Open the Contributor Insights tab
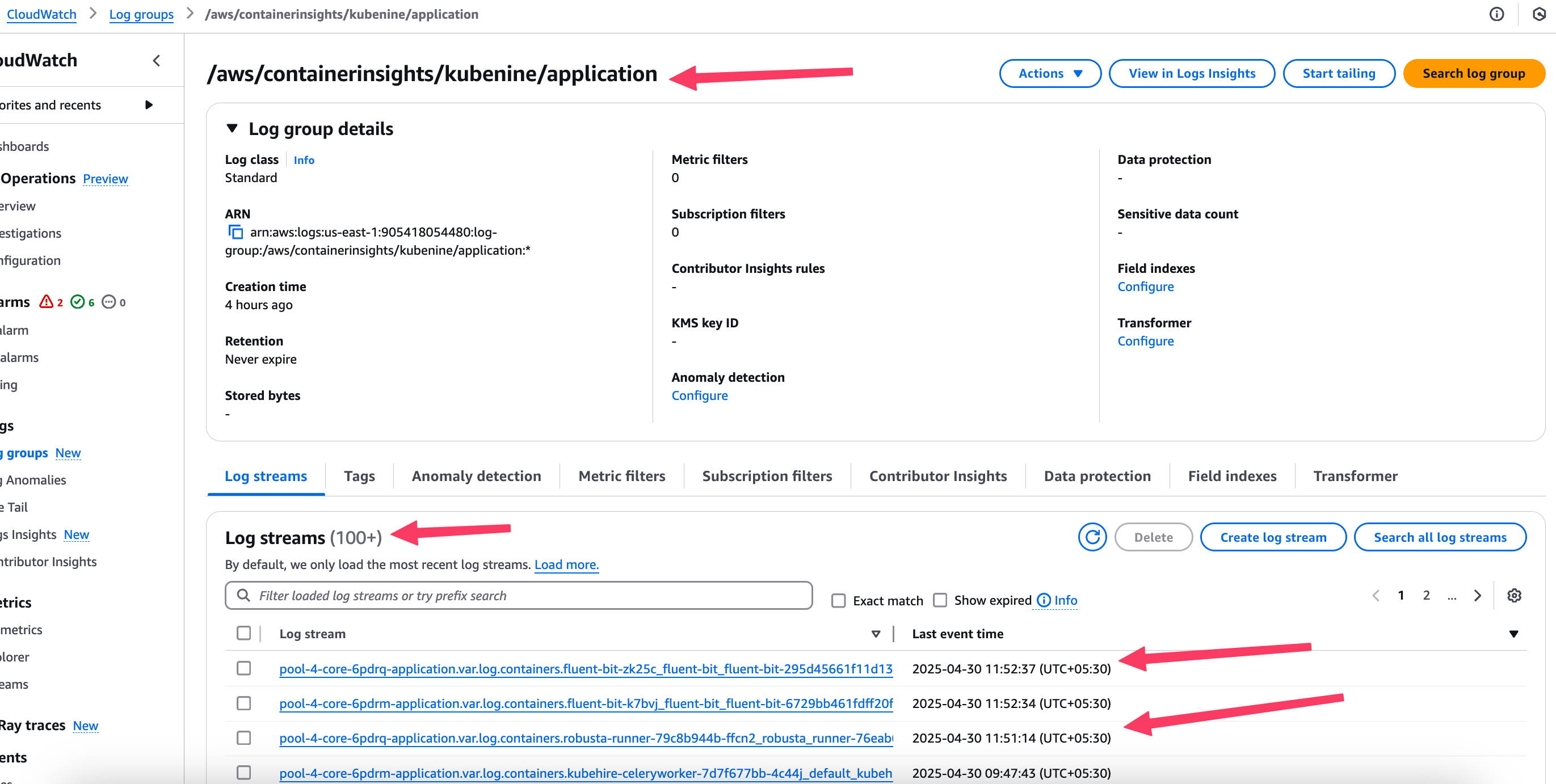The height and width of the screenshot is (784, 1556). click(x=937, y=476)
